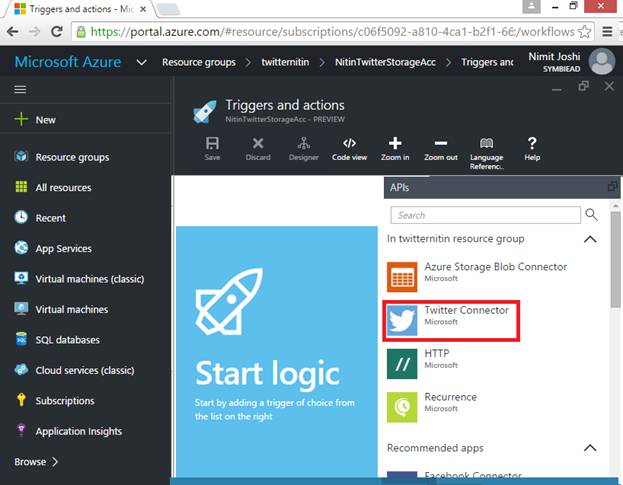Click the browser Back arrow
The width and height of the screenshot is (623, 485).
[12, 31]
